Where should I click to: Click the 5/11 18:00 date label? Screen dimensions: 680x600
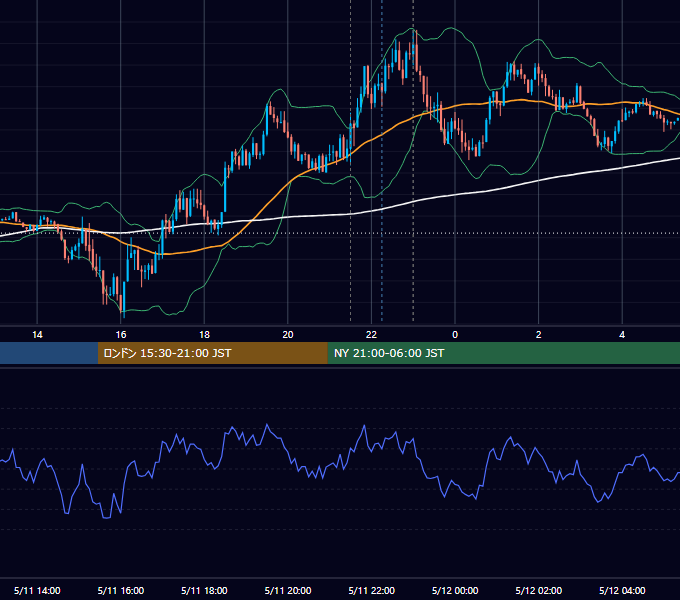coord(204,590)
